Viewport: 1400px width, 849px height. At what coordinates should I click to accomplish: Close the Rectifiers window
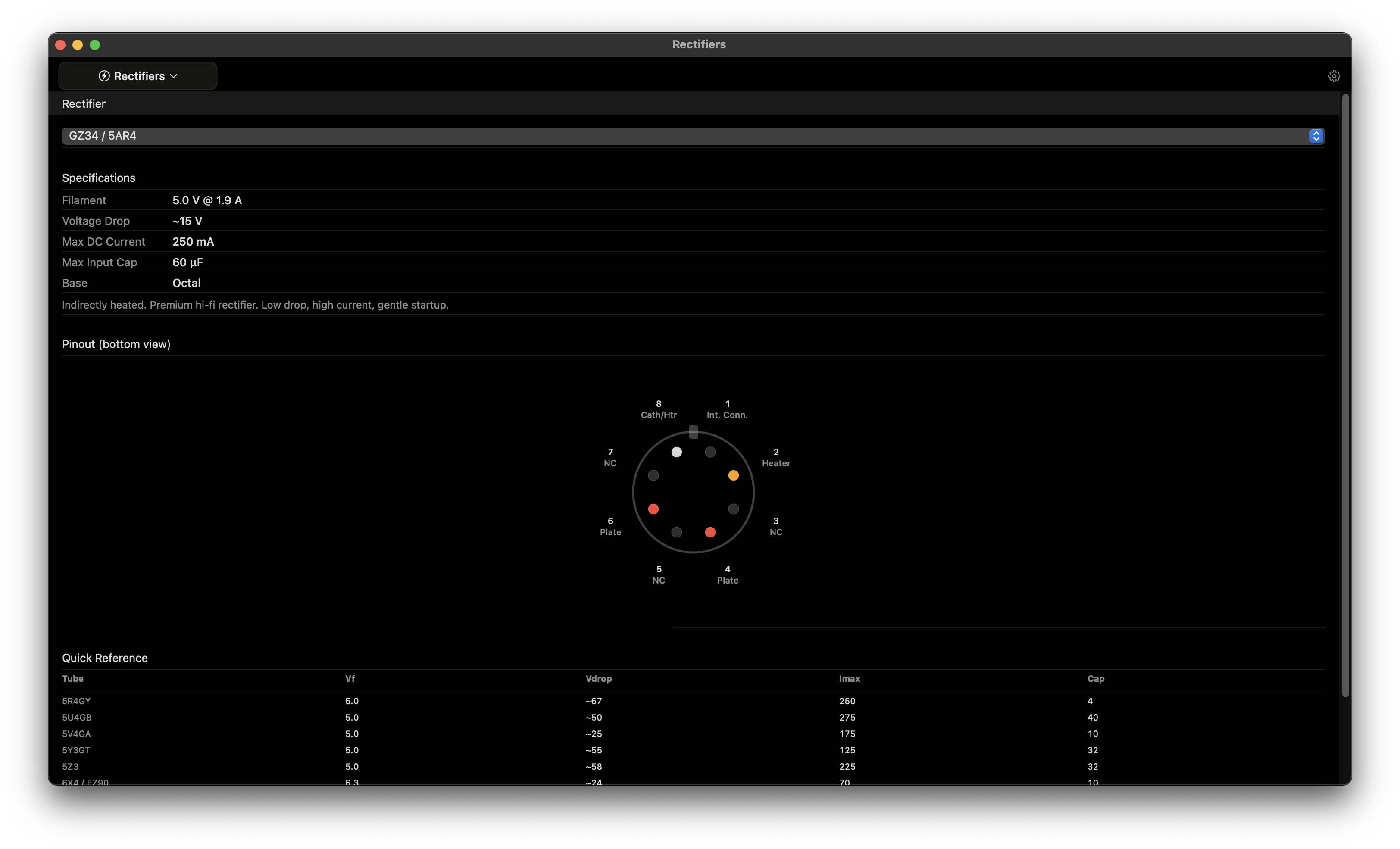tap(61, 45)
